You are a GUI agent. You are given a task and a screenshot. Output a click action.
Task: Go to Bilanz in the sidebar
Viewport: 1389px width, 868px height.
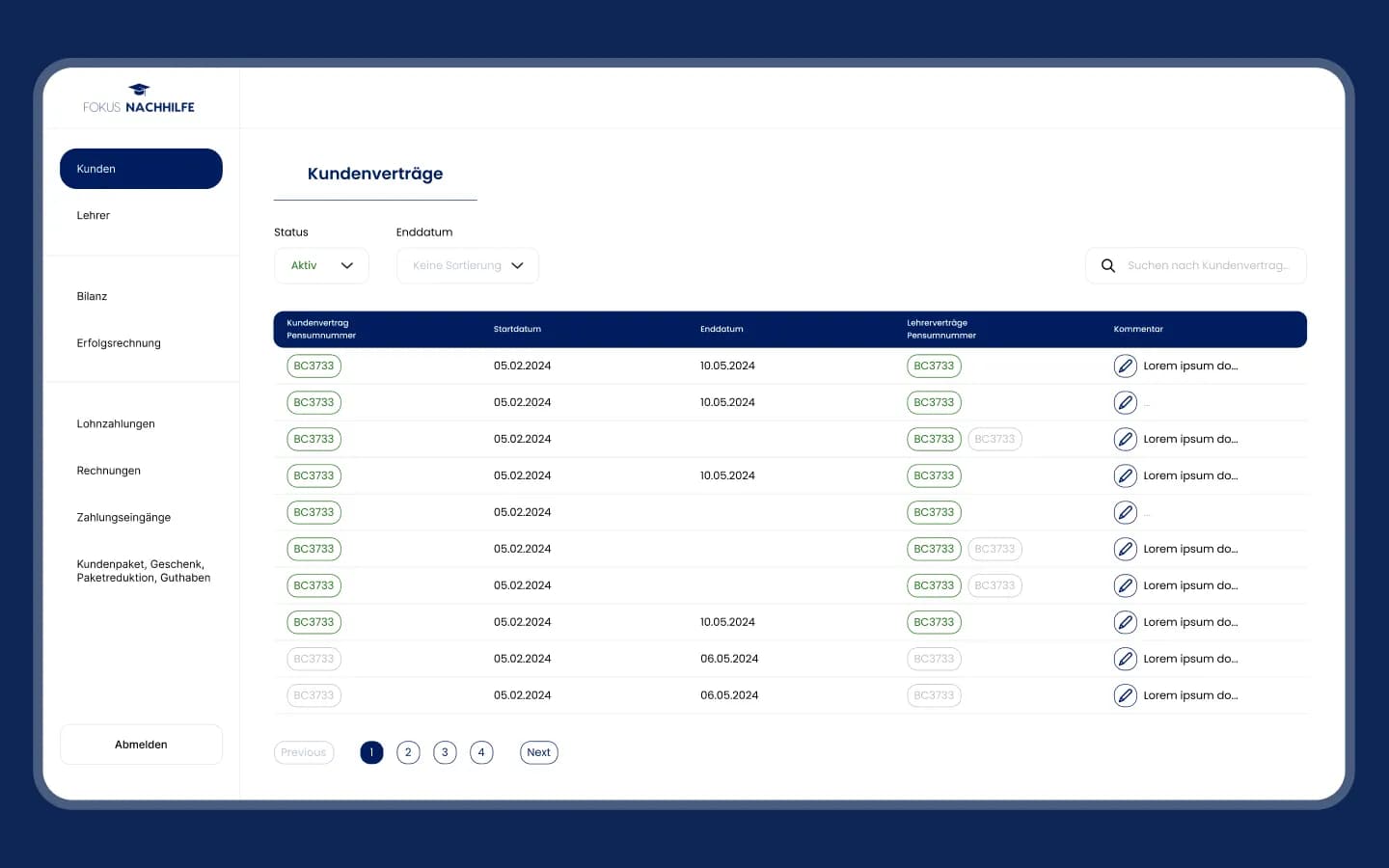pyautogui.click(x=93, y=297)
